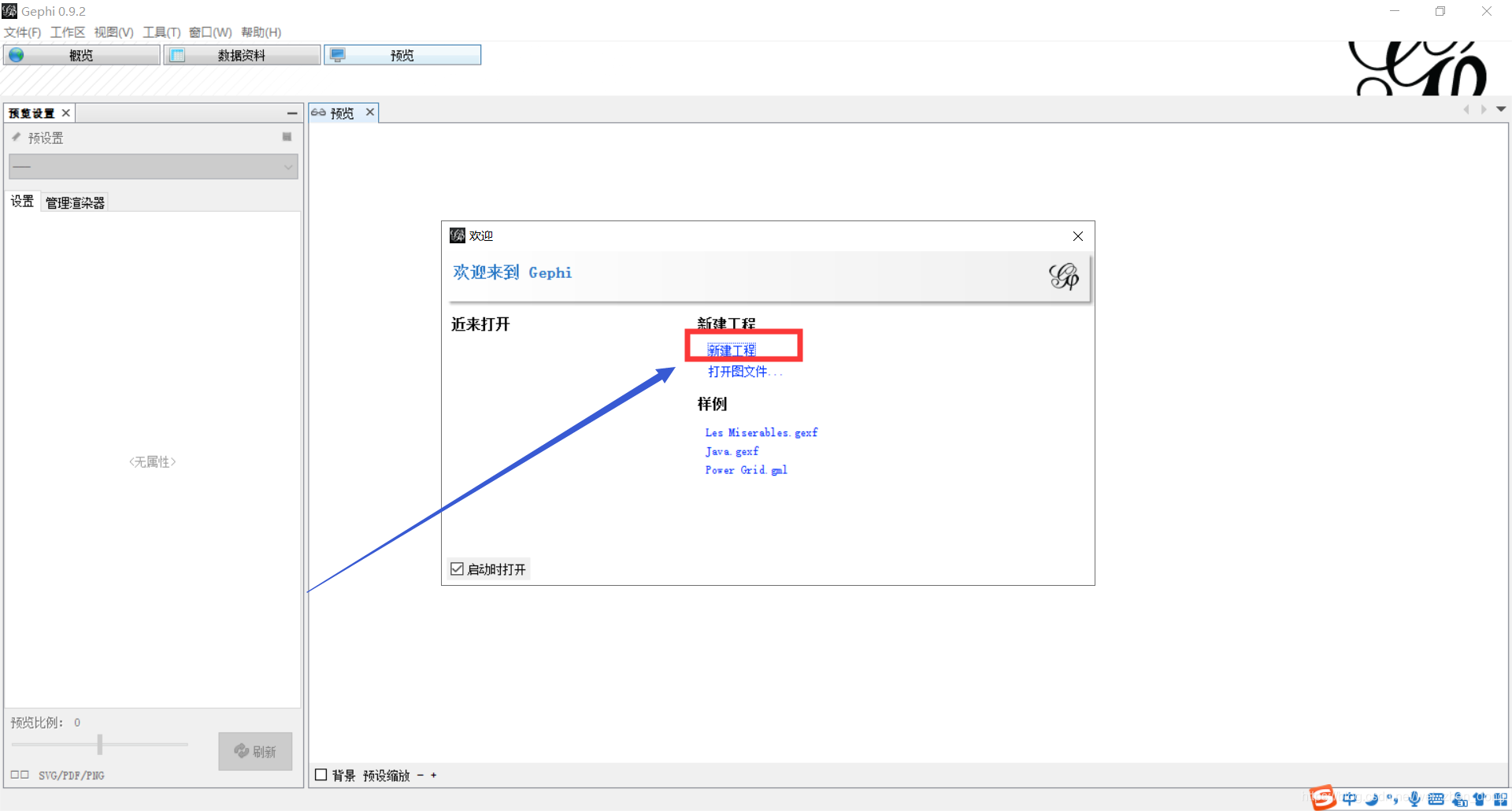Close the 欢迎 welcome dialog

pos(1078,236)
